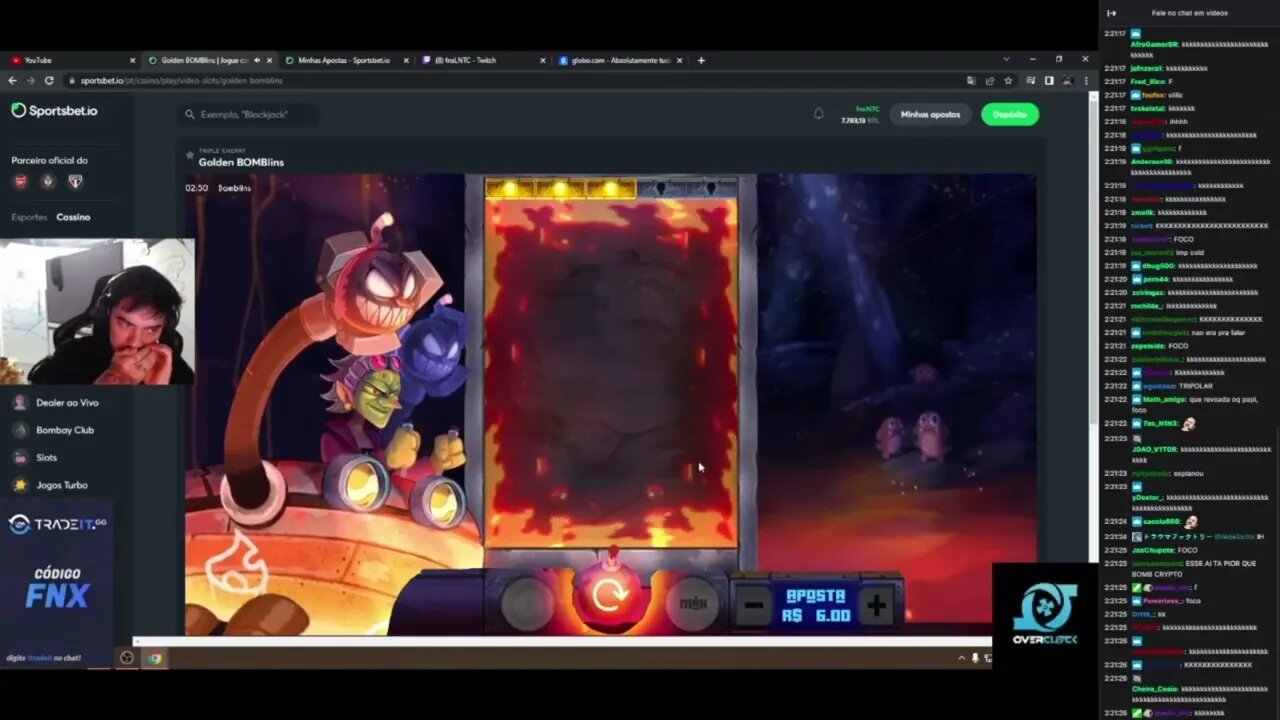
Task: Show hidden system tray icons
Action: (962, 658)
